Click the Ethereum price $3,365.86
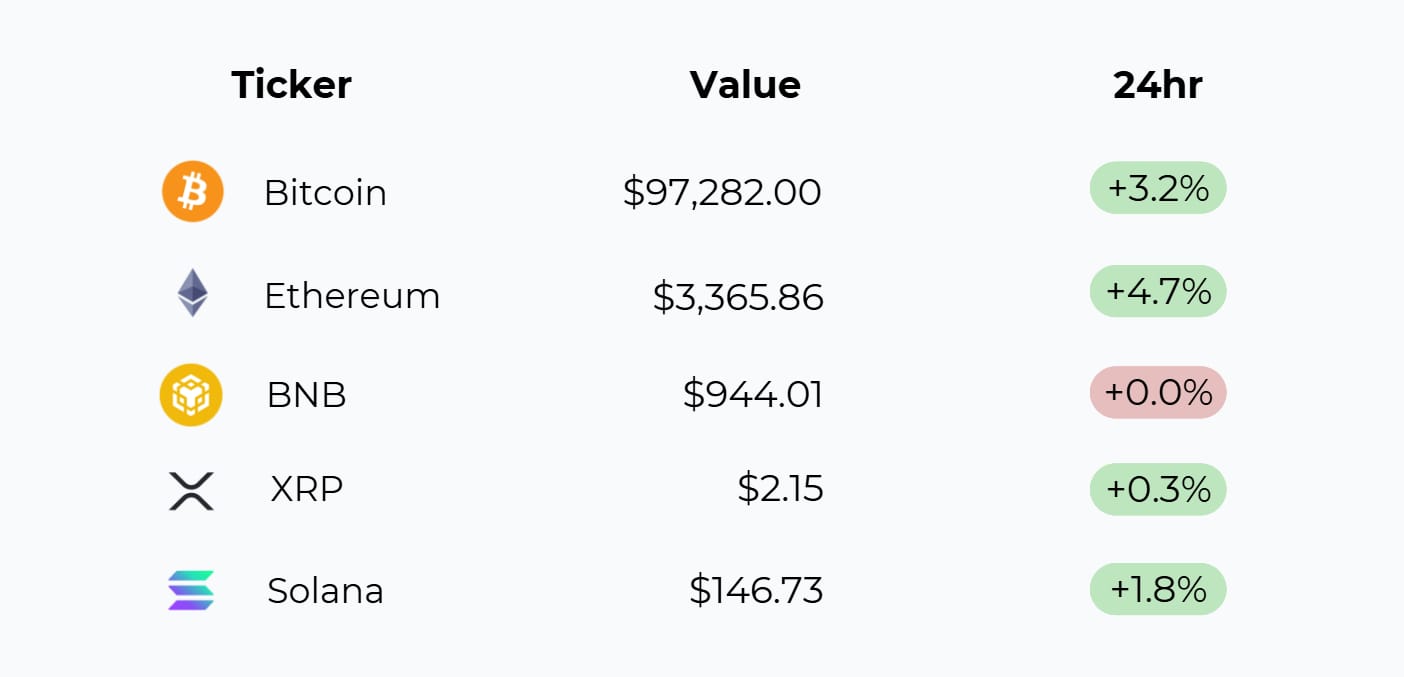Screen dimensions: 1404x677 (738, 296)
